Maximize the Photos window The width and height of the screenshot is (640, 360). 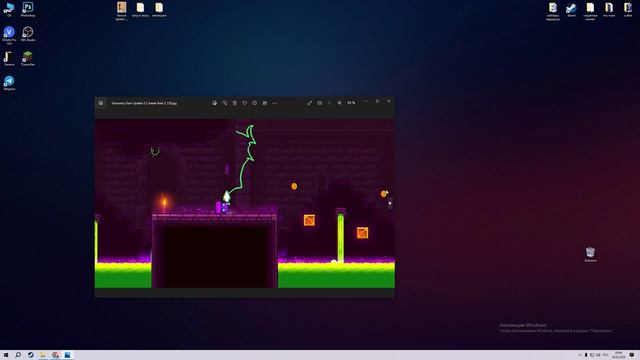(x=378, y=101)
